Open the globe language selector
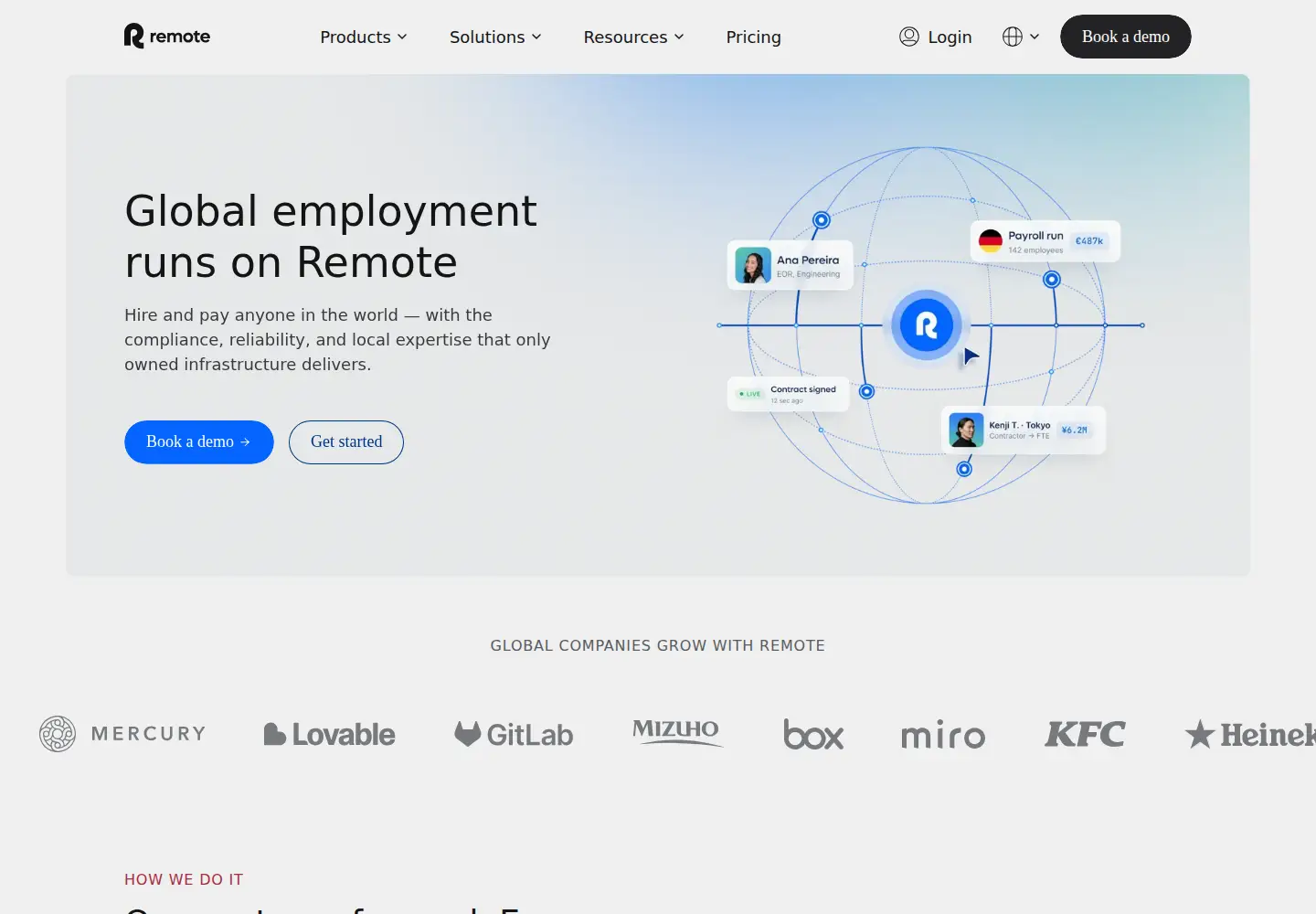1316x914 pixels. tap(1021, 37)
